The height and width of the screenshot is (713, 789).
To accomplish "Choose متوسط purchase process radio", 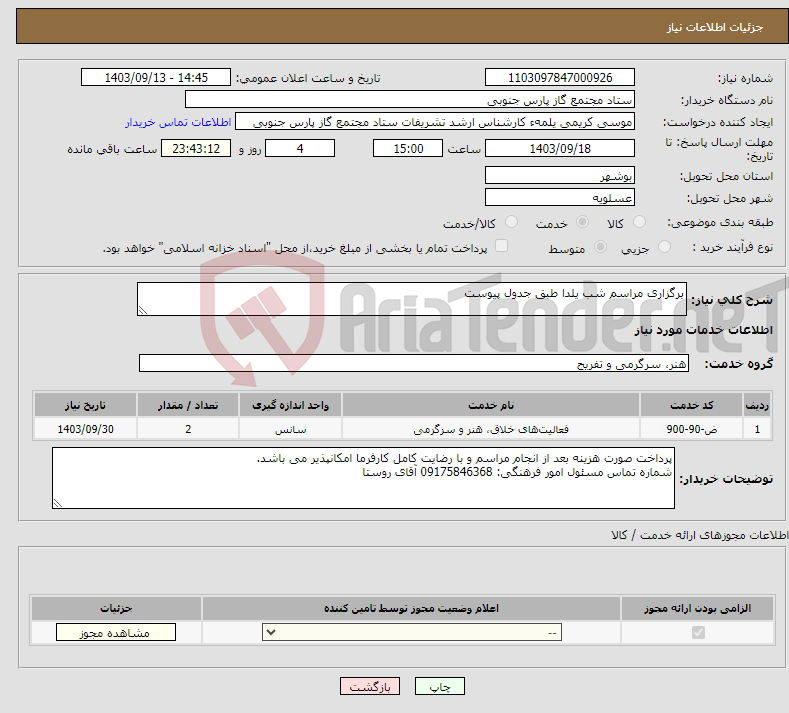I will pos(600,247).
